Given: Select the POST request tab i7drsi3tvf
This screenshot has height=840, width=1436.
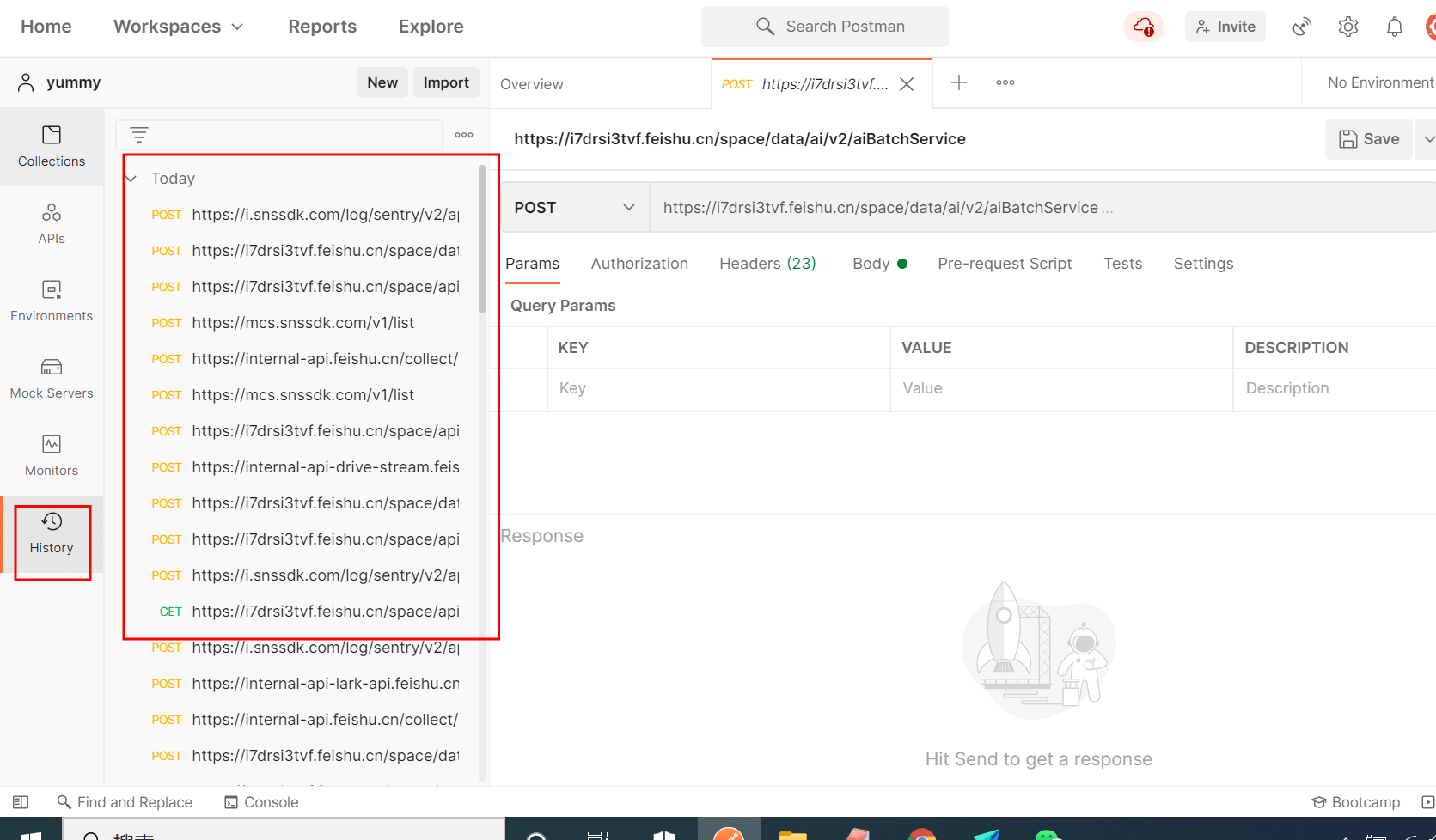Looking at the screenshot, I should 805,84.
